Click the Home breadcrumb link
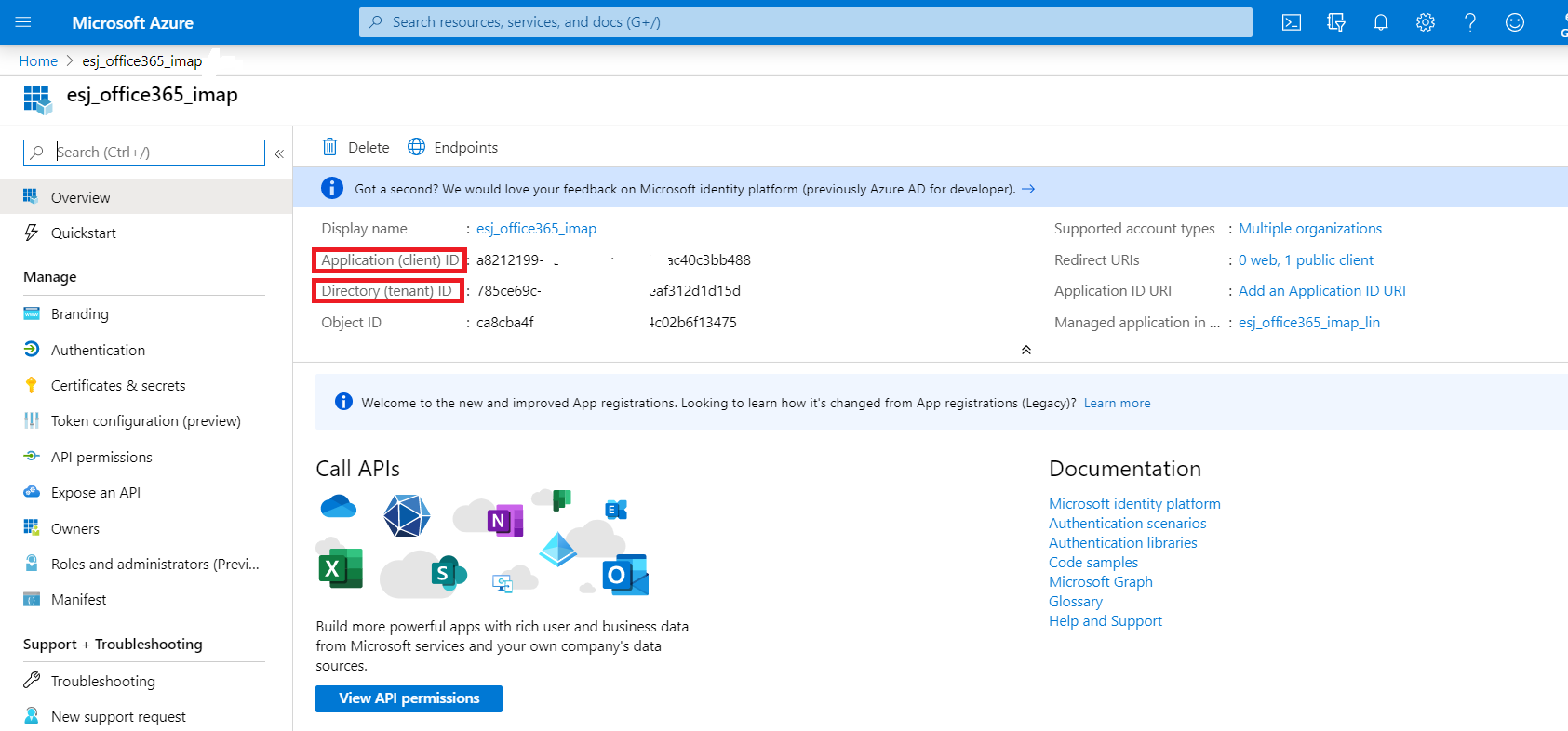1568x731 pixels. [38, 60]
